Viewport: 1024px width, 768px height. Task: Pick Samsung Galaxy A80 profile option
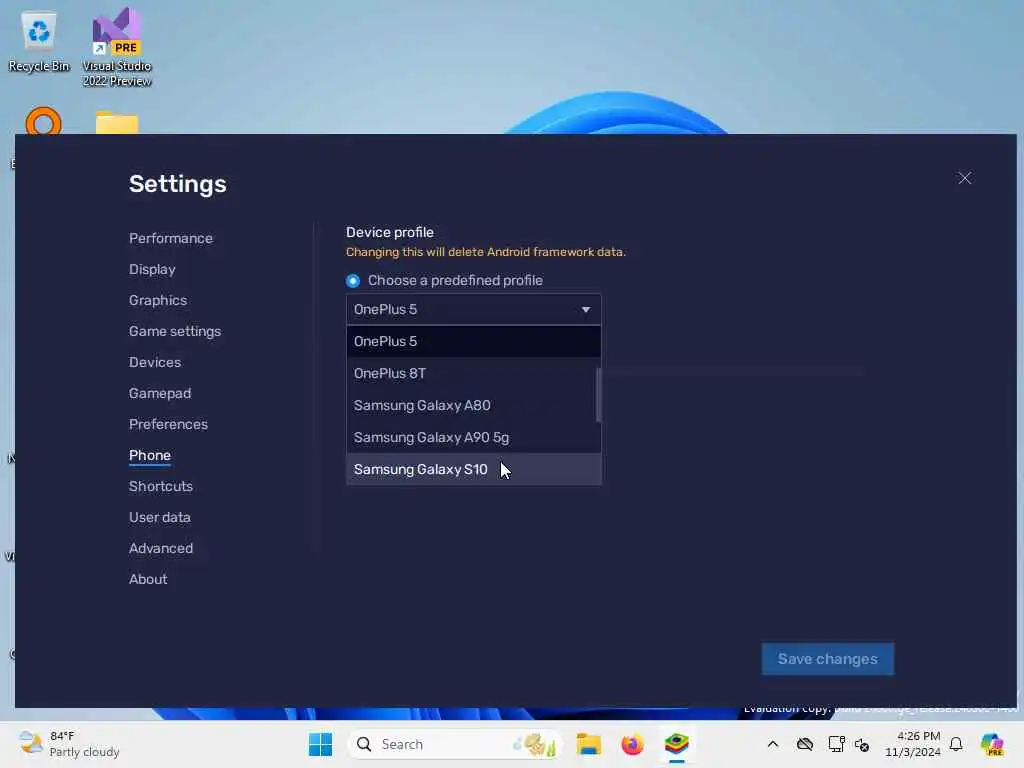click(472, 406)
